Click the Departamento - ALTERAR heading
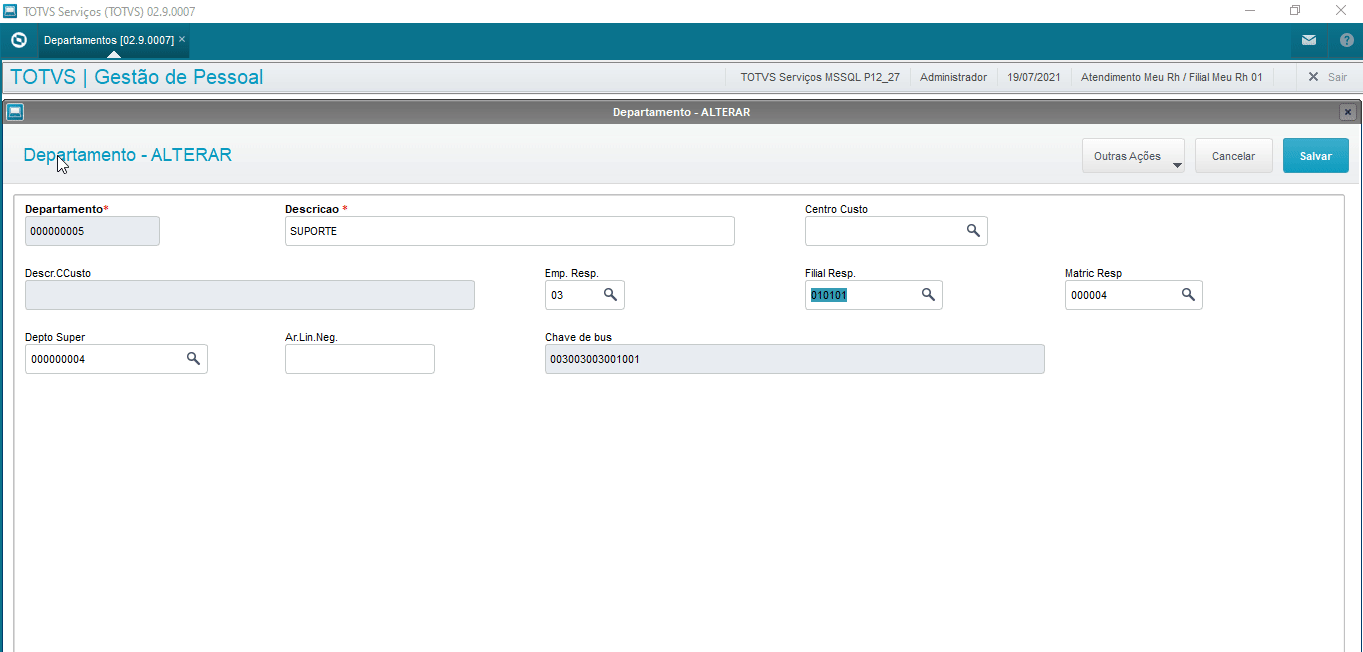The width and height of the screenshot is (1363, 652). pyautogui.click(x=128, y=155)
